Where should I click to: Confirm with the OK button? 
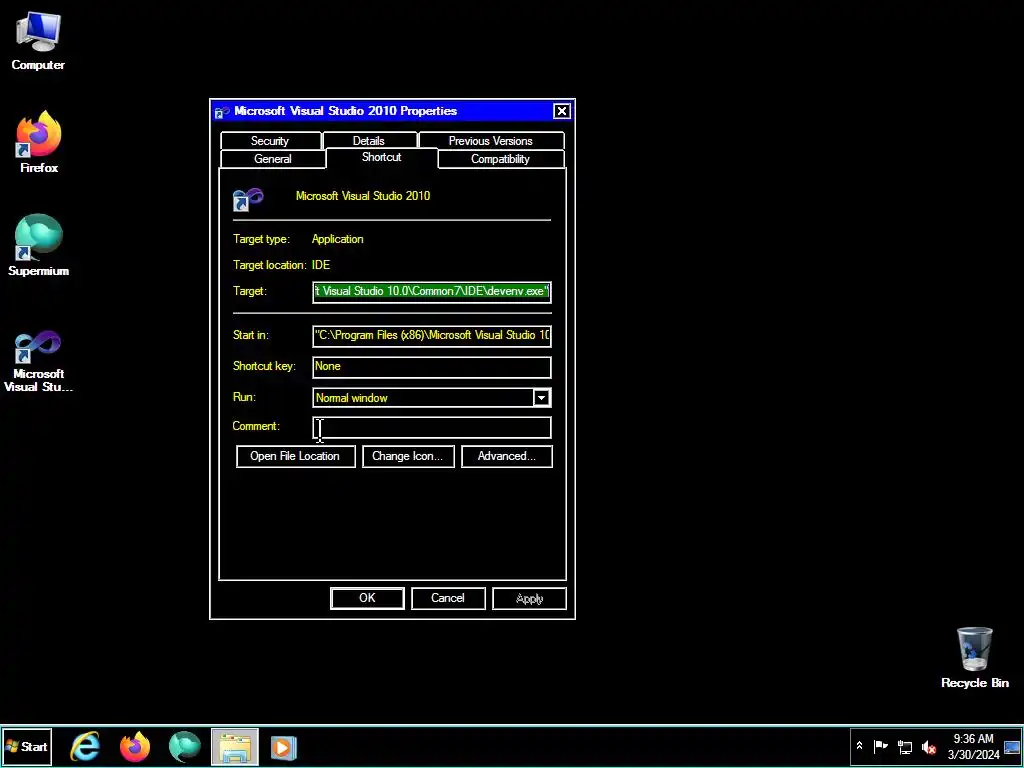click(367, 598)
